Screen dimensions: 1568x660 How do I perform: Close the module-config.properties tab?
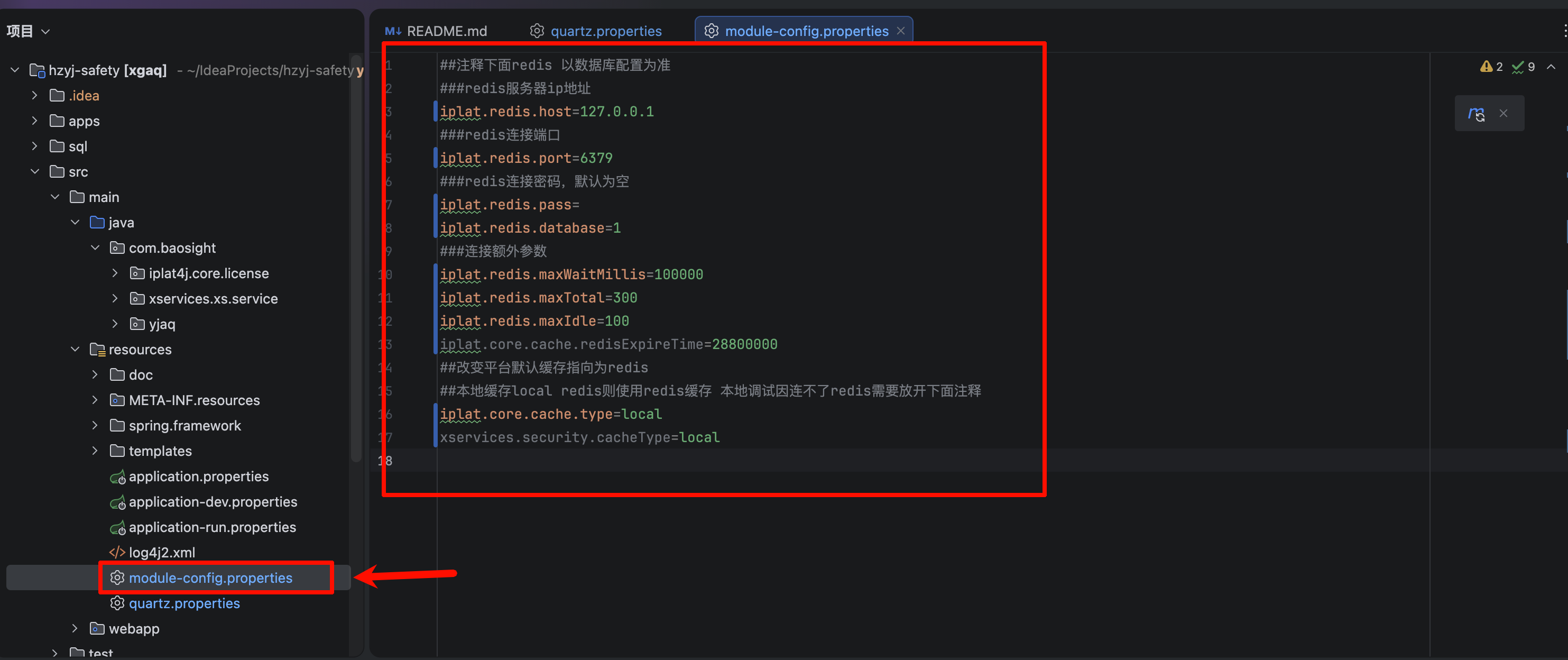point(900,31)
